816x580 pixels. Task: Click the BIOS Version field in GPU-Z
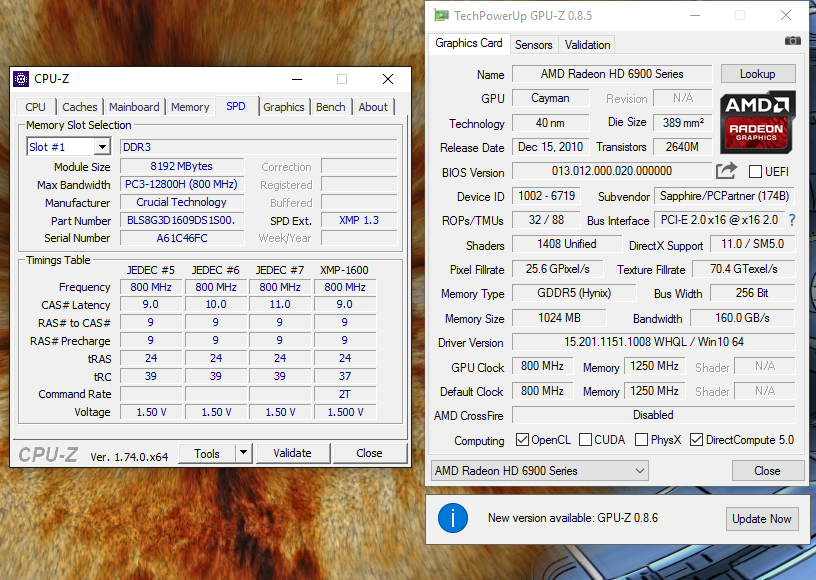(x=612, y=171)
